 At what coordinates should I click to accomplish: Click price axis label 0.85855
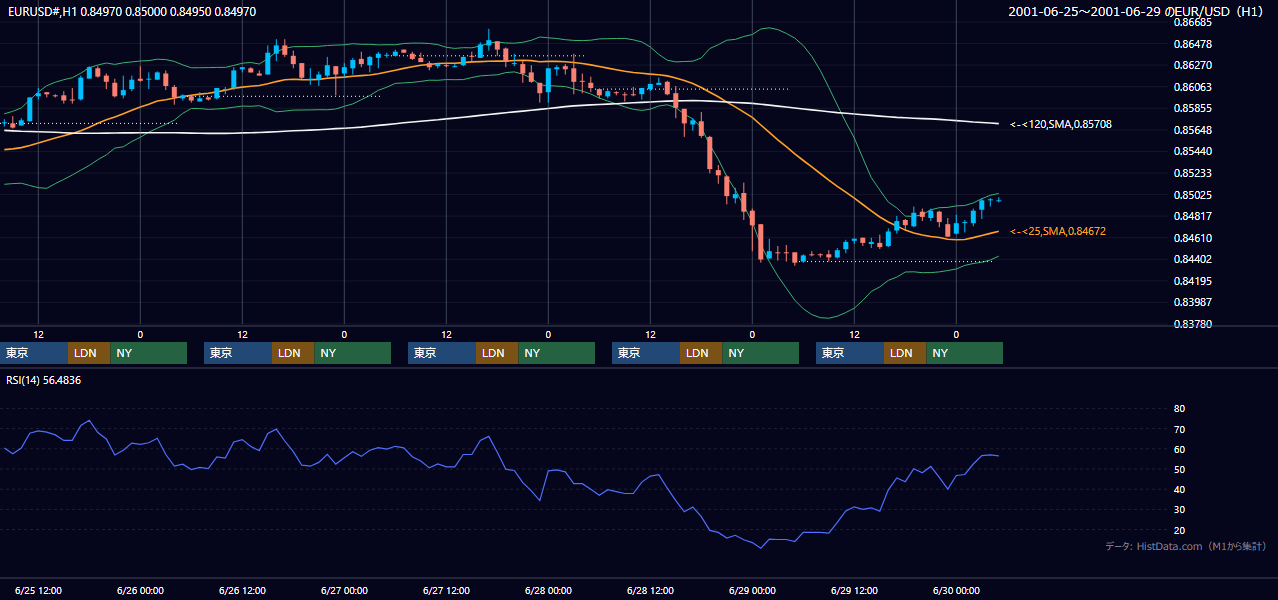pos(1192,108)
